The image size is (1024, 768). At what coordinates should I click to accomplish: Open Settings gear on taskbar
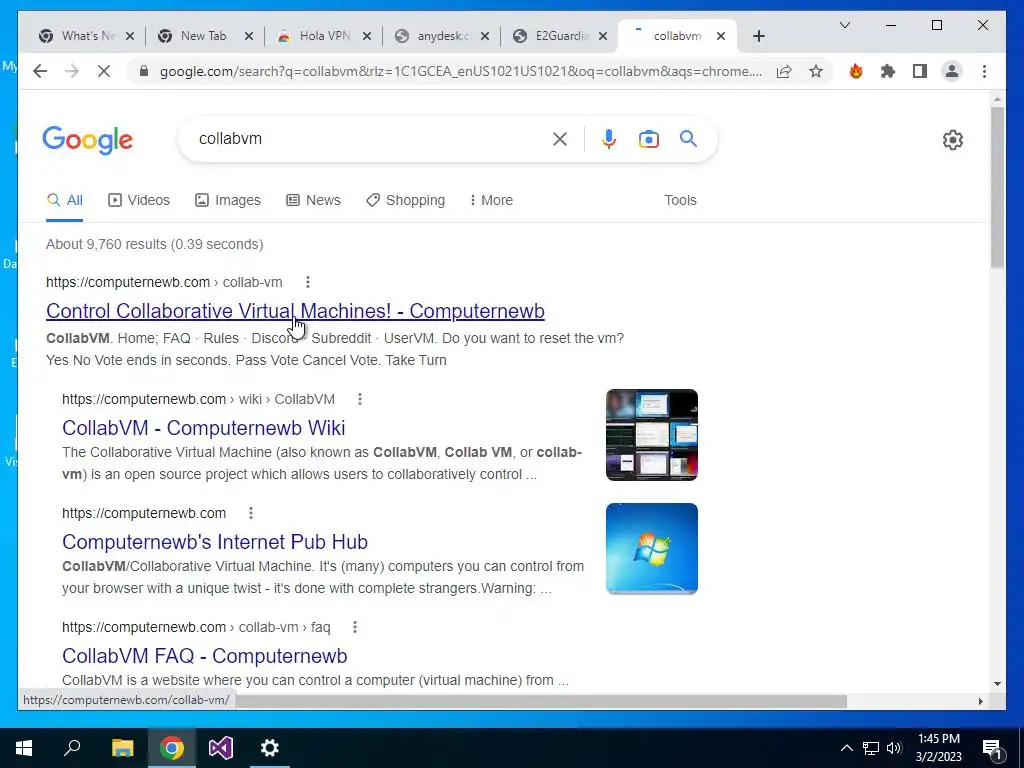click(x=270, y=748)
